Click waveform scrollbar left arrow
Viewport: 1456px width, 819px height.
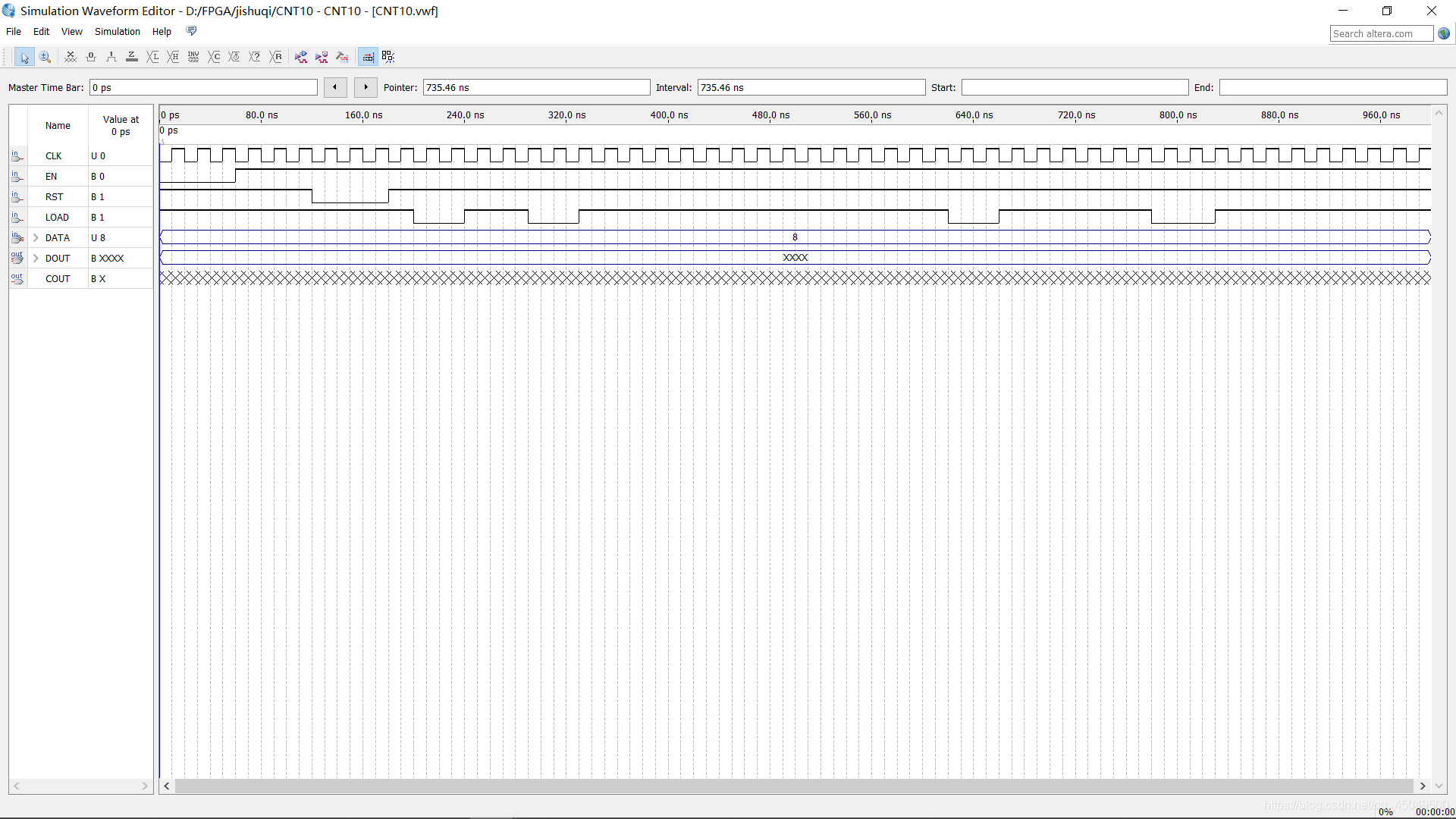tap(167, 786)
